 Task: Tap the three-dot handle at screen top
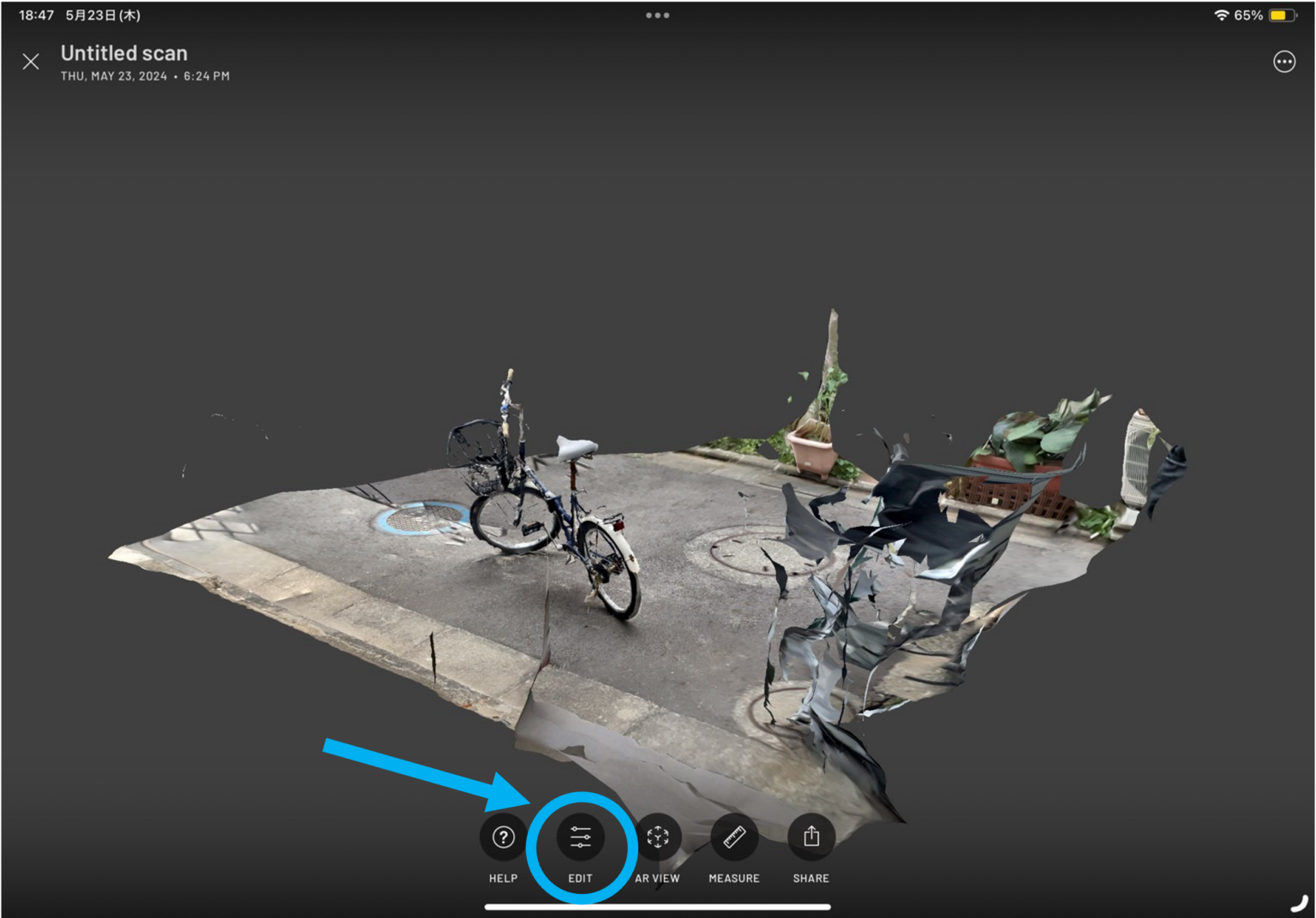(x=657, y=15)
